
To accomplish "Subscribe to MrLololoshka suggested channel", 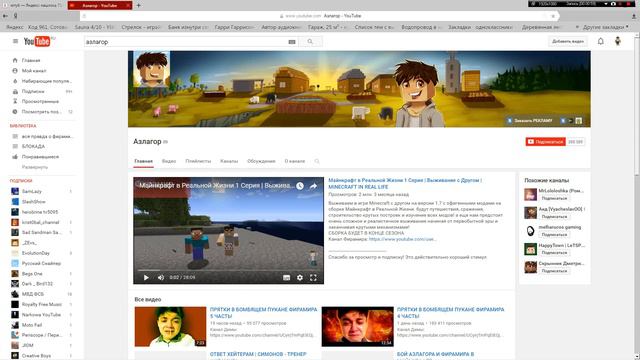I will coord(554,198).
